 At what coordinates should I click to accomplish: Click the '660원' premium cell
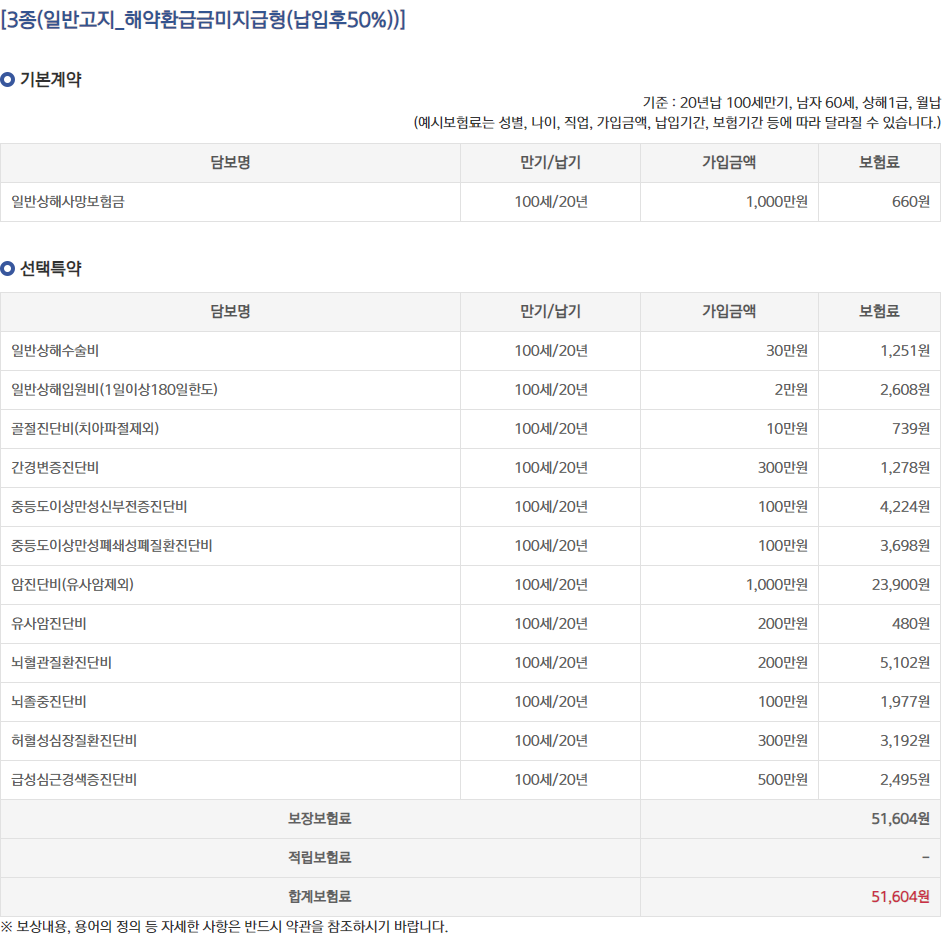coord(911,202)
